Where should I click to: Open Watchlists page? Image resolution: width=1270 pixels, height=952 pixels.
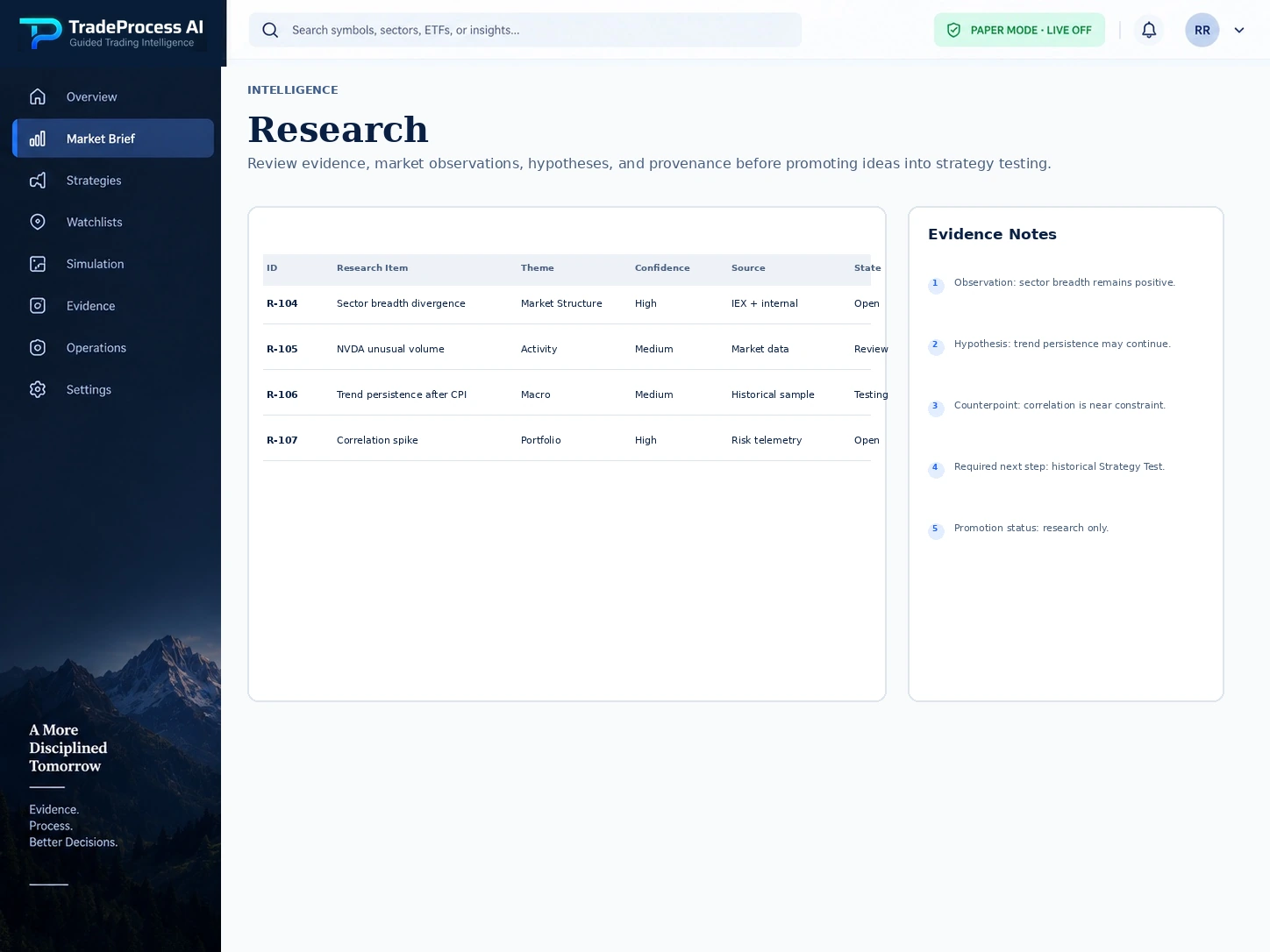click(x=113, y=222)
